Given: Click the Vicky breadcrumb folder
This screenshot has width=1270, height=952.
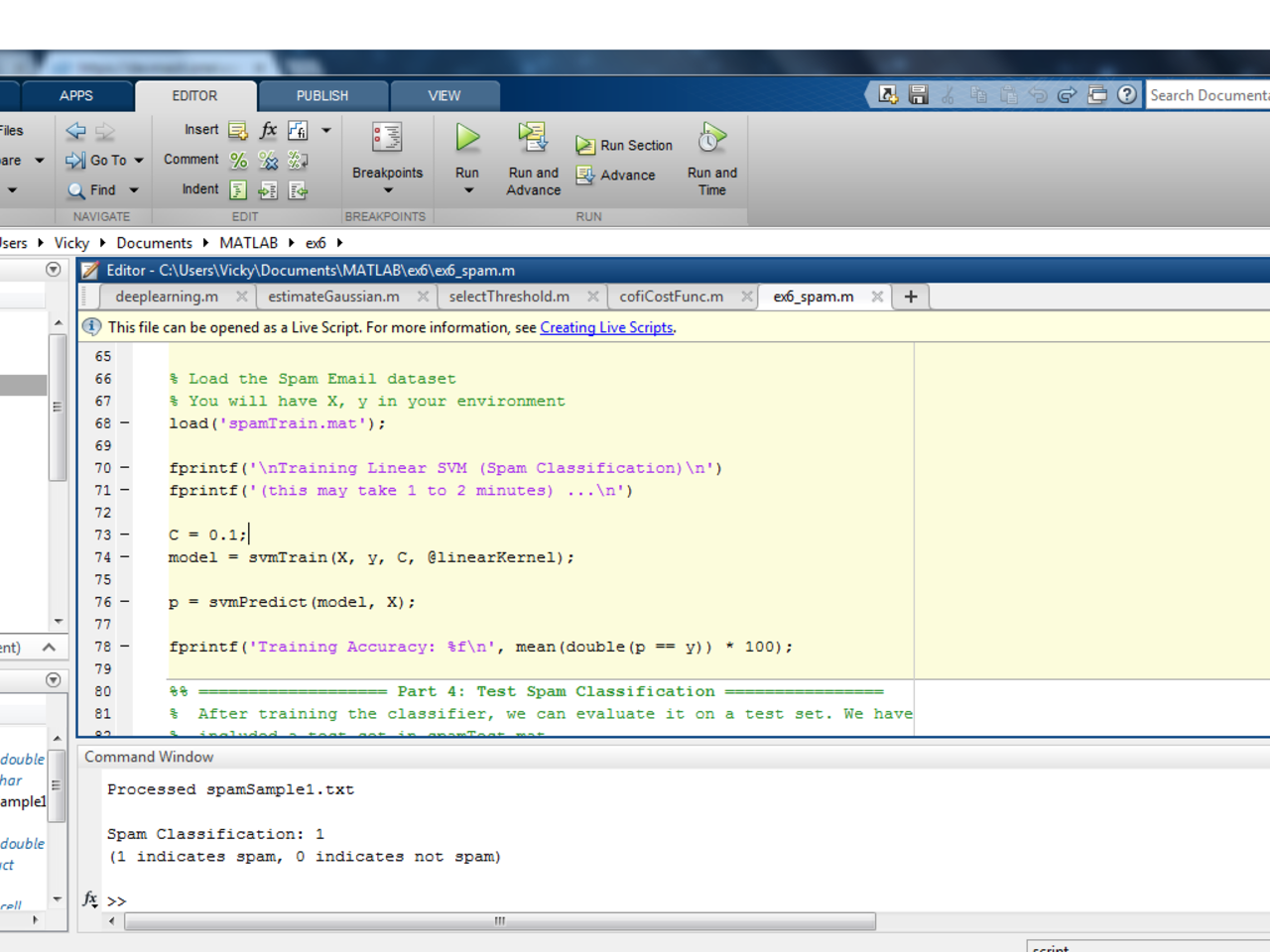Looking at the screenshot, I should click(71, 243).
